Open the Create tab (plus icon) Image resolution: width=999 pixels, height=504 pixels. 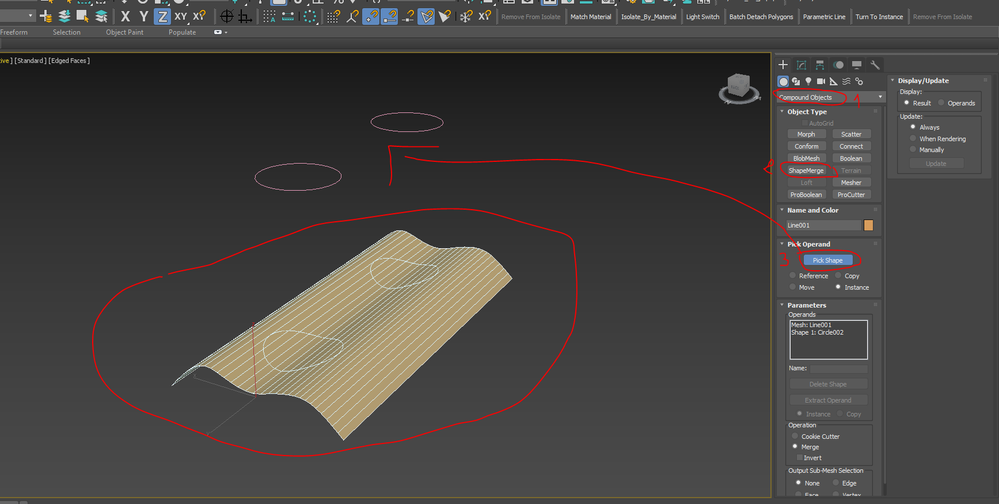point(783,65)
